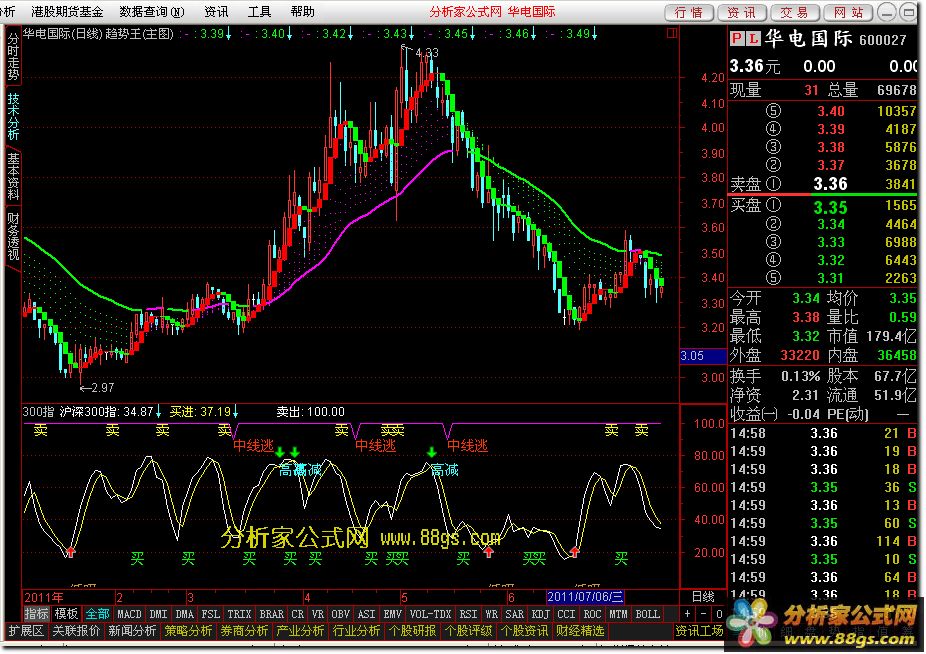Open the 个股评级 tab
The width and height of the screenshot is (926, 654).
469,631
